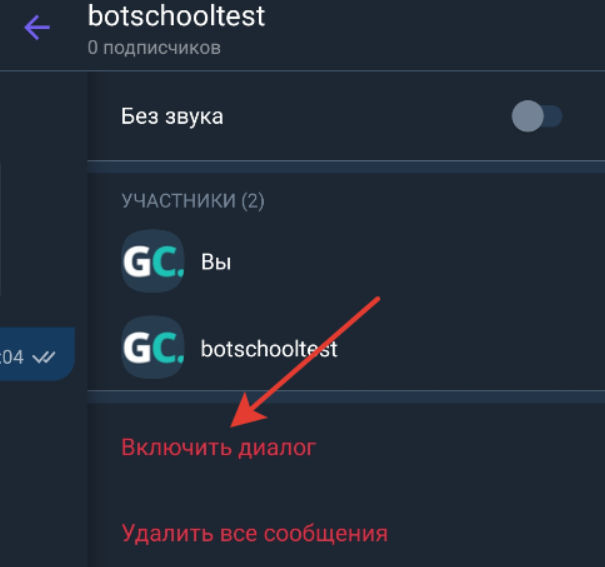The width and height of the screenshot is (605, 567).
Task: Click the blue message bubble on the left
Action: [x=37, y=354]
